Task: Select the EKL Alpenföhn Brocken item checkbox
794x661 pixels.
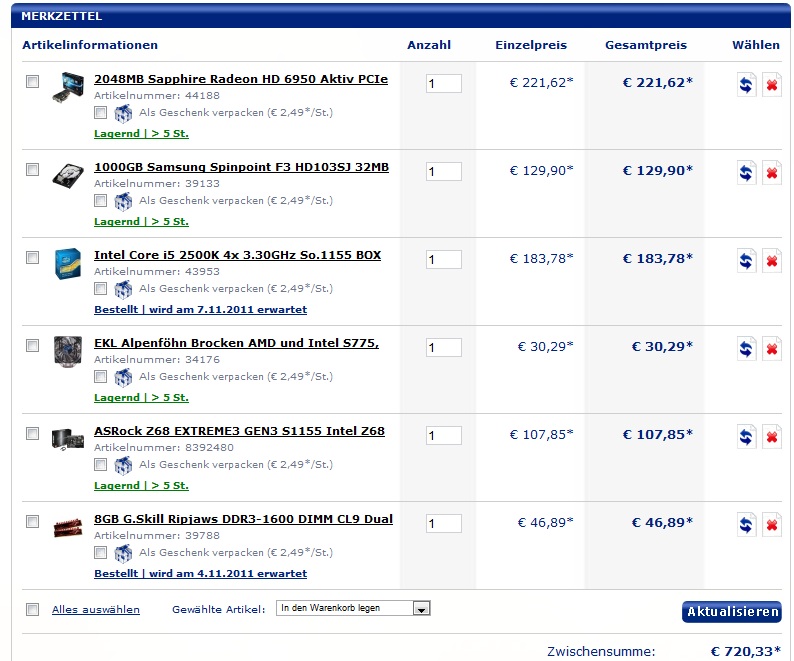Action: (x=32, y=346)
